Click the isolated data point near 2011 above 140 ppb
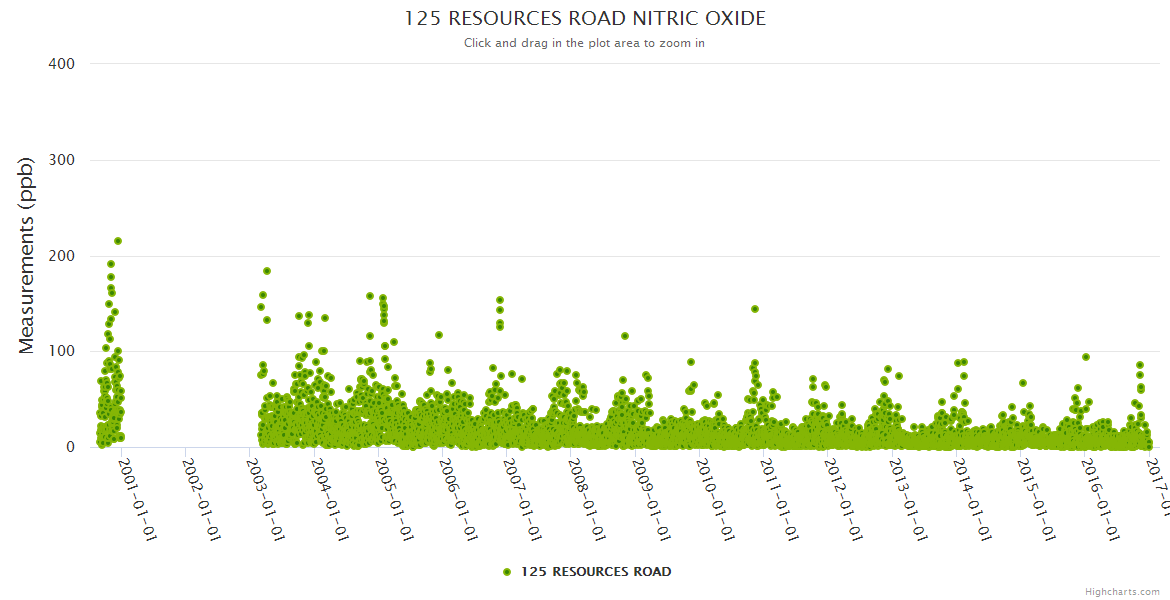Viewport: 1170px width, 600px height. point(755,309)
